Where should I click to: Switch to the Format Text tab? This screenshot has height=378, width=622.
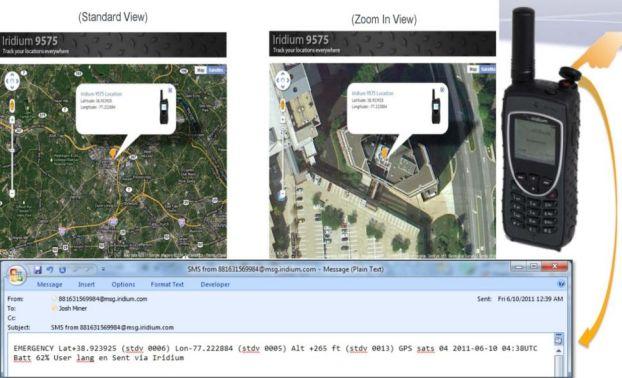tap(167, 284)
